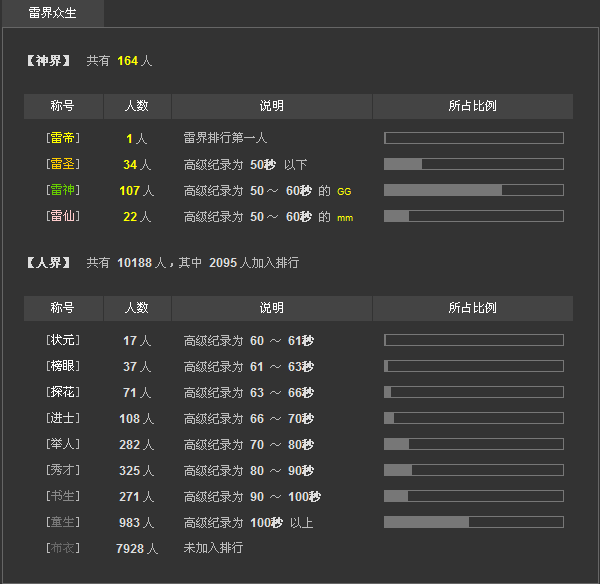Click the 雷帝 proportion bar
This screenshot has width=600, height=584.
point(474,138)
